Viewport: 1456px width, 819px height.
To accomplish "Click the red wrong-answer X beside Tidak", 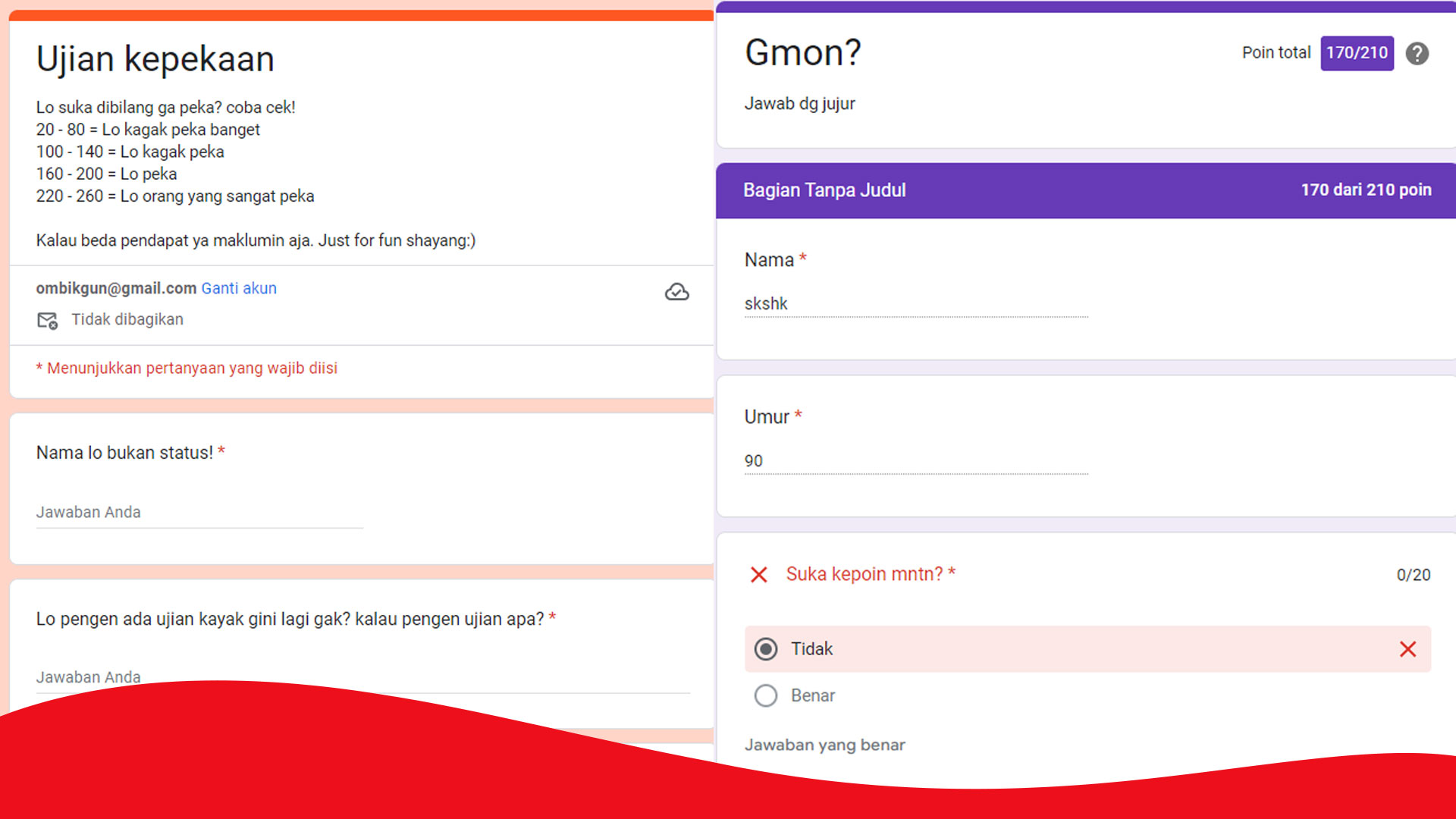I will click(x=1407, y=649).
